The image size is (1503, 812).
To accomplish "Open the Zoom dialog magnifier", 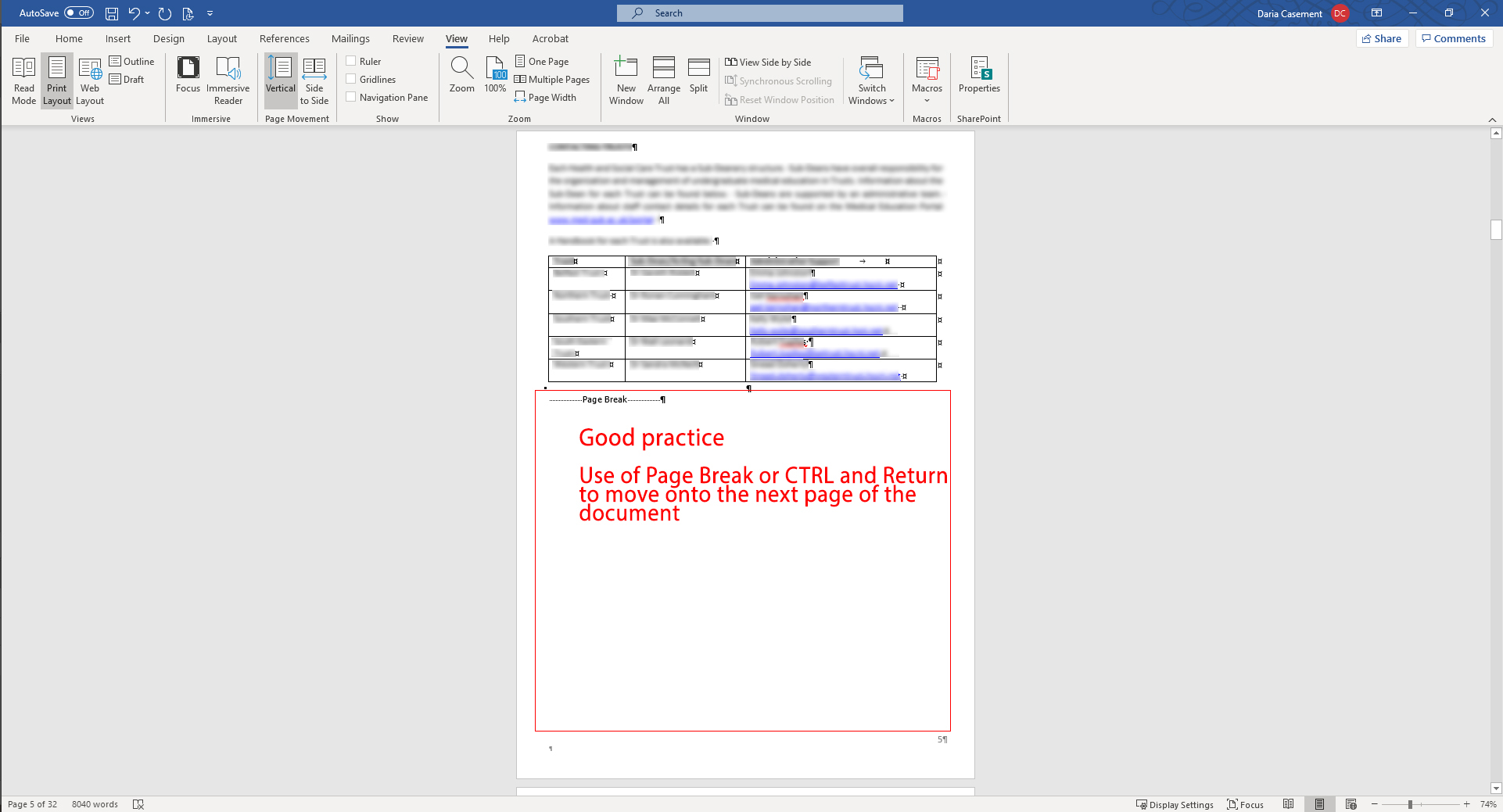I will 461,76.
